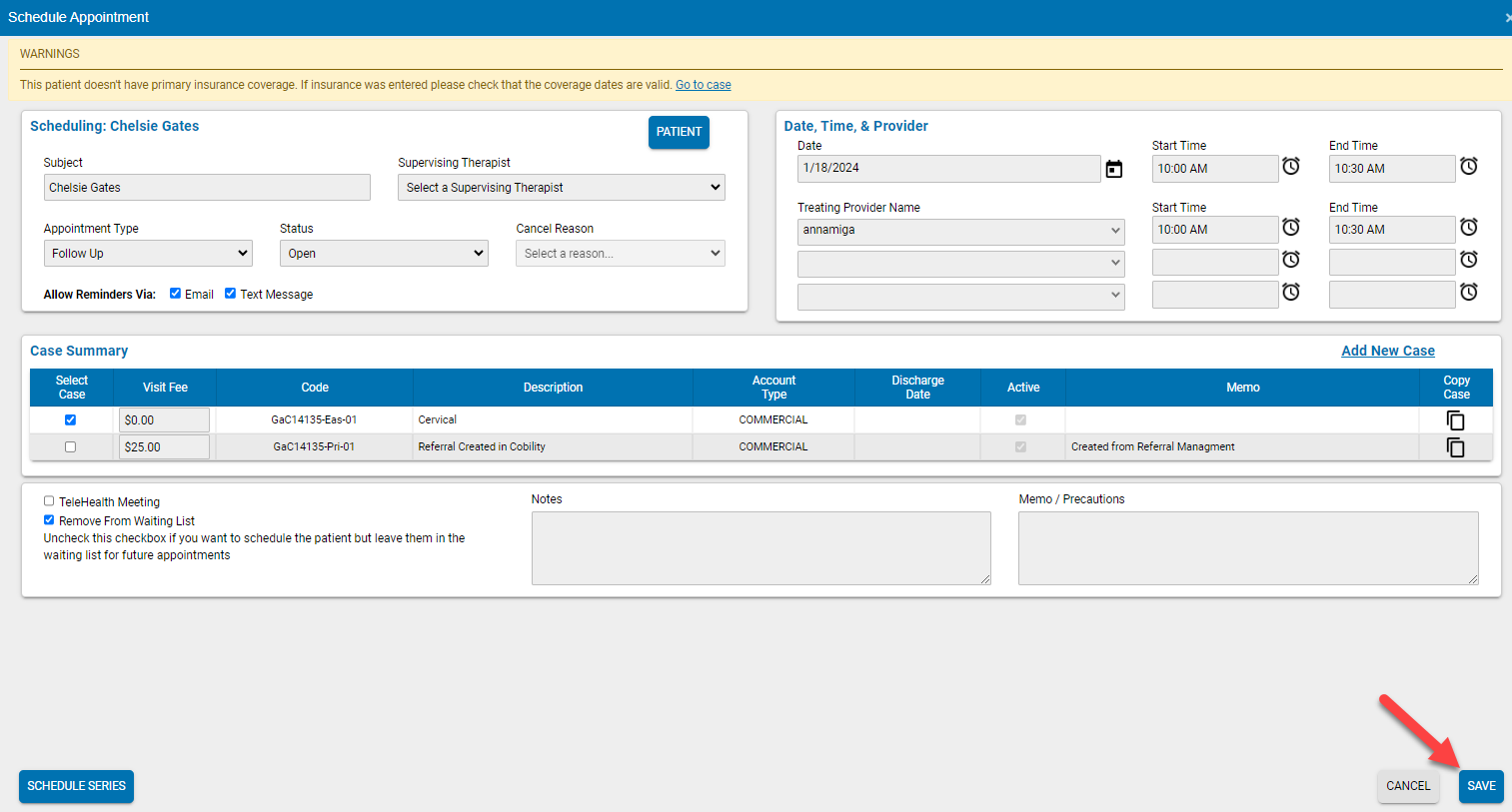Click the clock icon on the third provider row
1512x812 pixels.
click(x=1290, y=292)
